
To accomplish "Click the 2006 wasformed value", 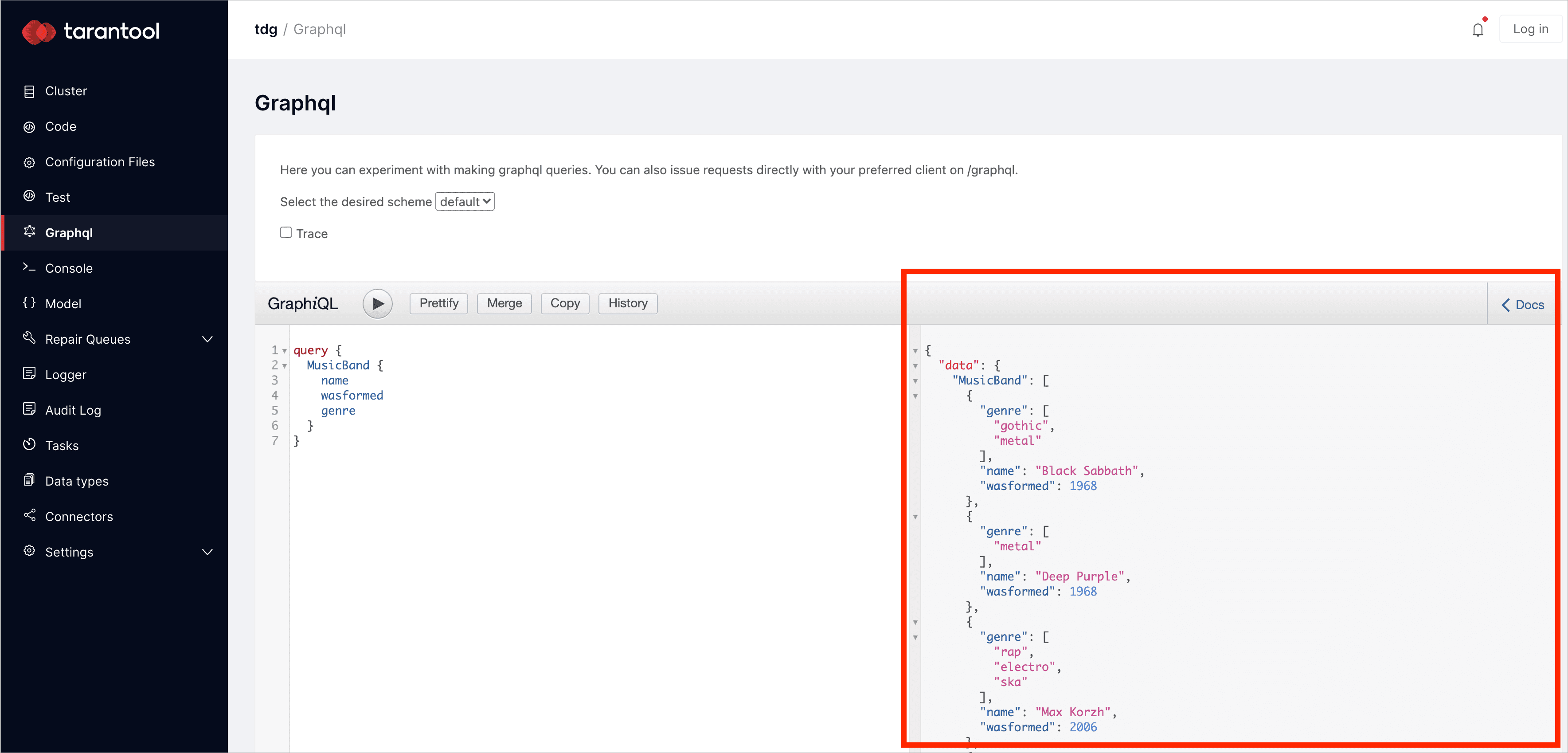I will click(1083, 727).
